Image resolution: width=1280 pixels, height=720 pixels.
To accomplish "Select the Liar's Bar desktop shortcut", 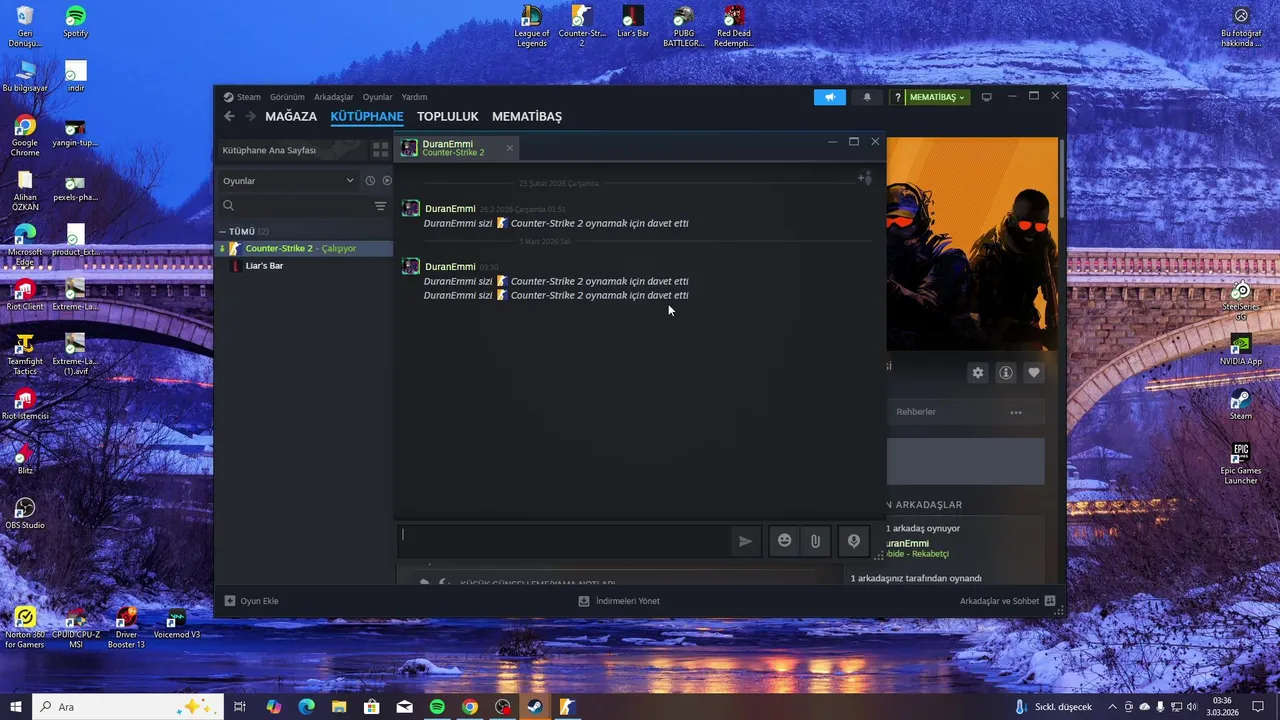I will (633, 22).
